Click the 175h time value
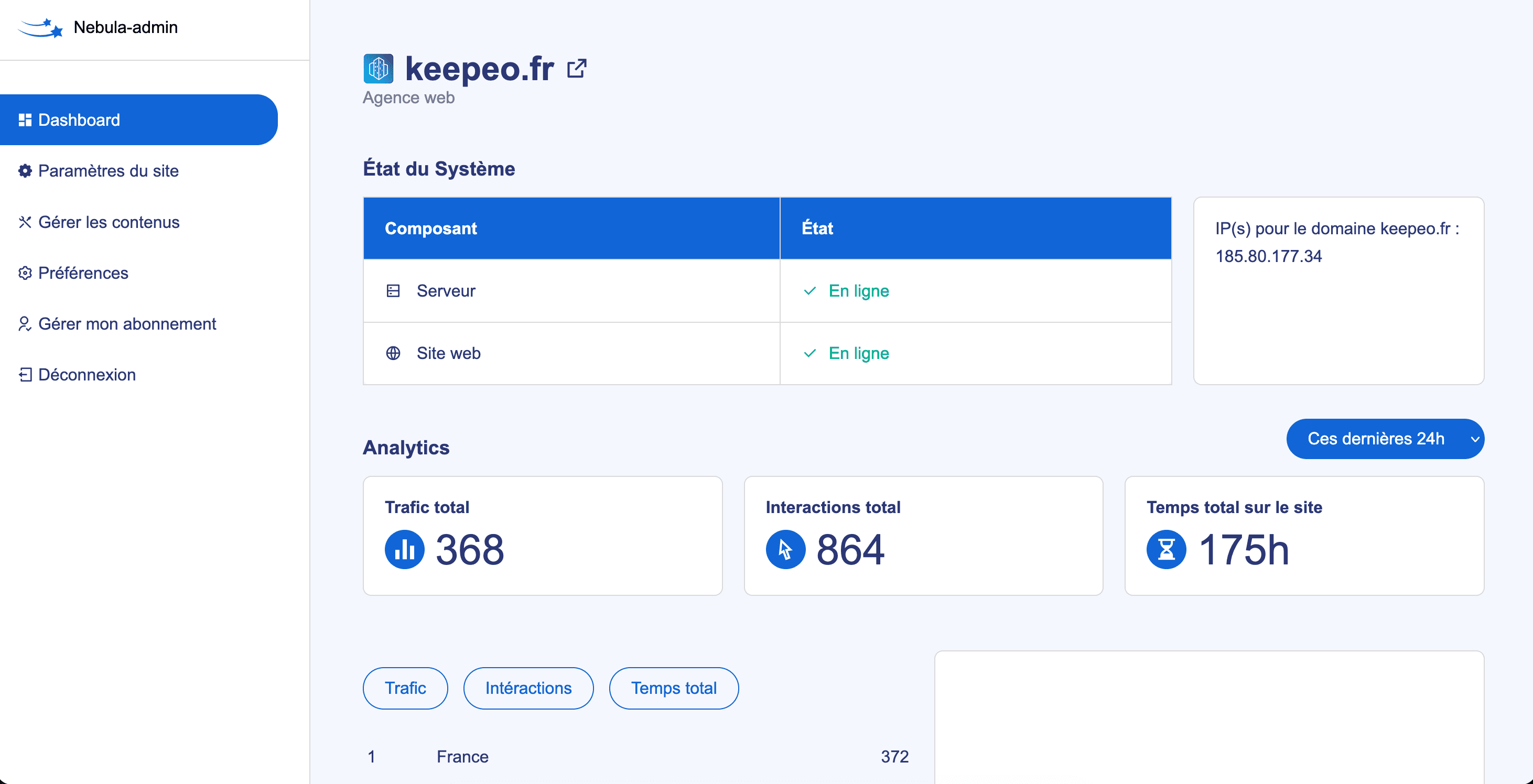The image size is (1533, 784). click(1244, 550)
